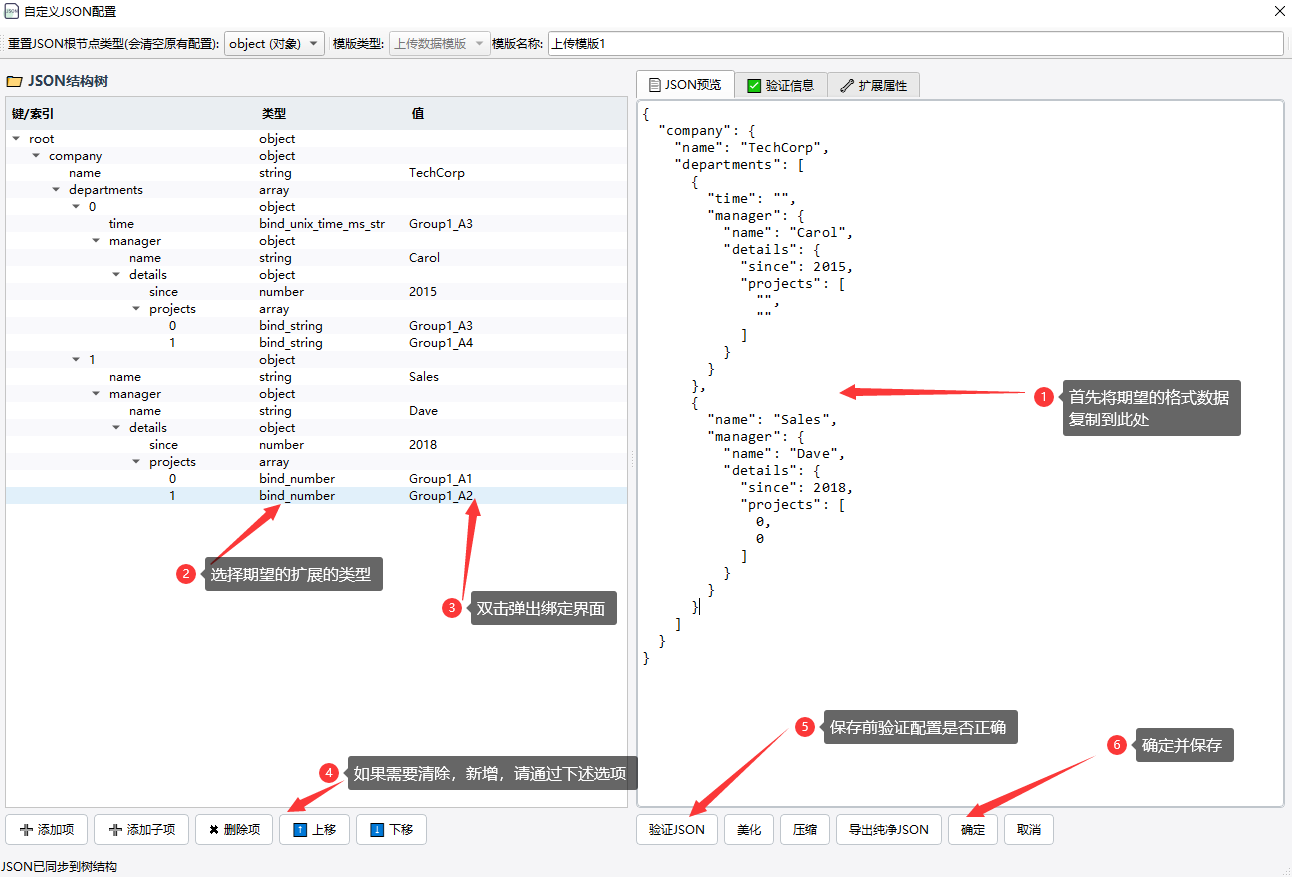Open the JSON root node type dropdown
Screen dimensions: 1292x877
[274, 44]
